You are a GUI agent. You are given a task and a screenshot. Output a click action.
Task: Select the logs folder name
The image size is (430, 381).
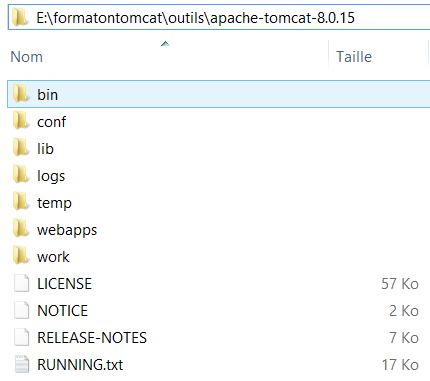pos(51,176)
